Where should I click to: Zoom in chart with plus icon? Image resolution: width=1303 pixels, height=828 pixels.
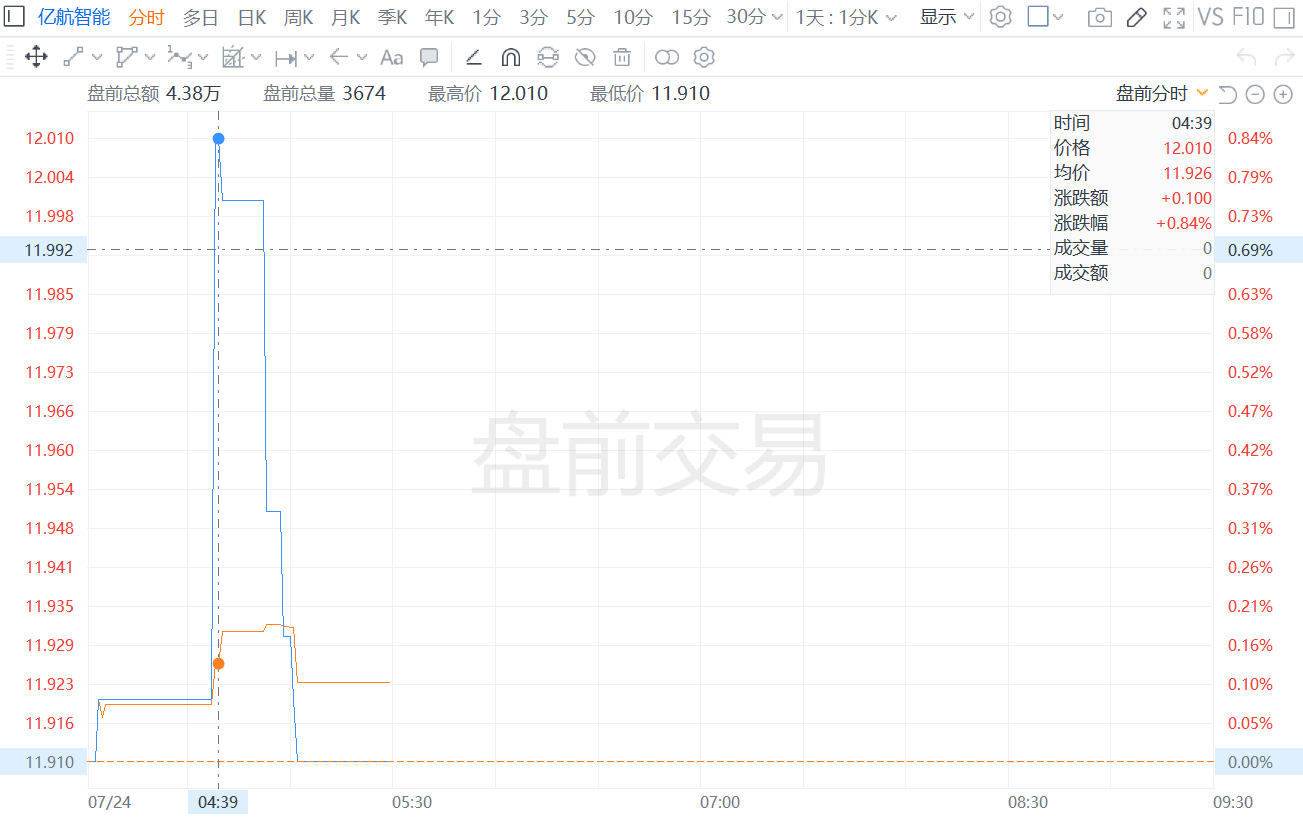tap(1283, 94)
